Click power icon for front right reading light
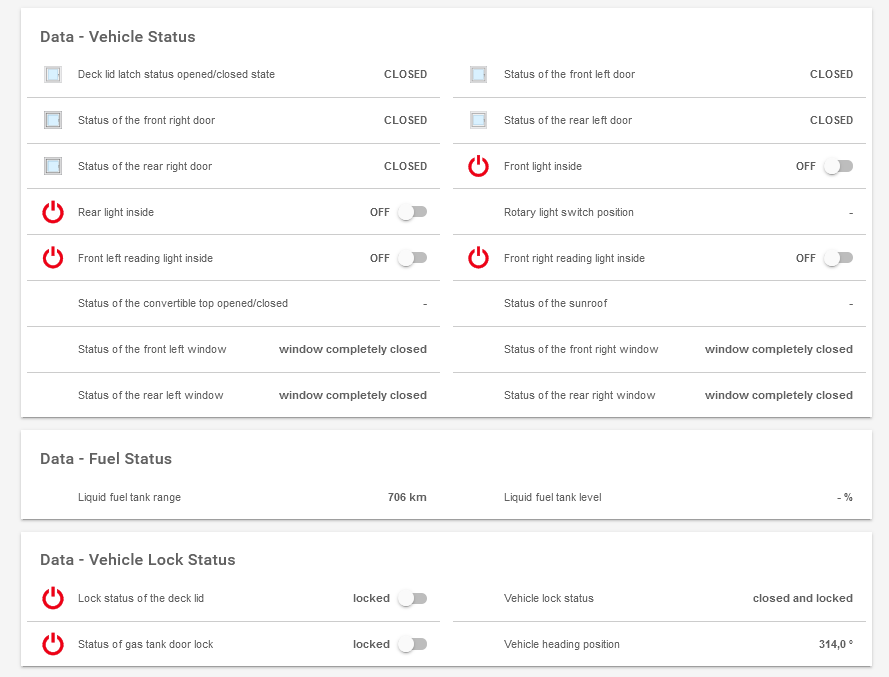The image size is (889, 677). coord(479,258)
